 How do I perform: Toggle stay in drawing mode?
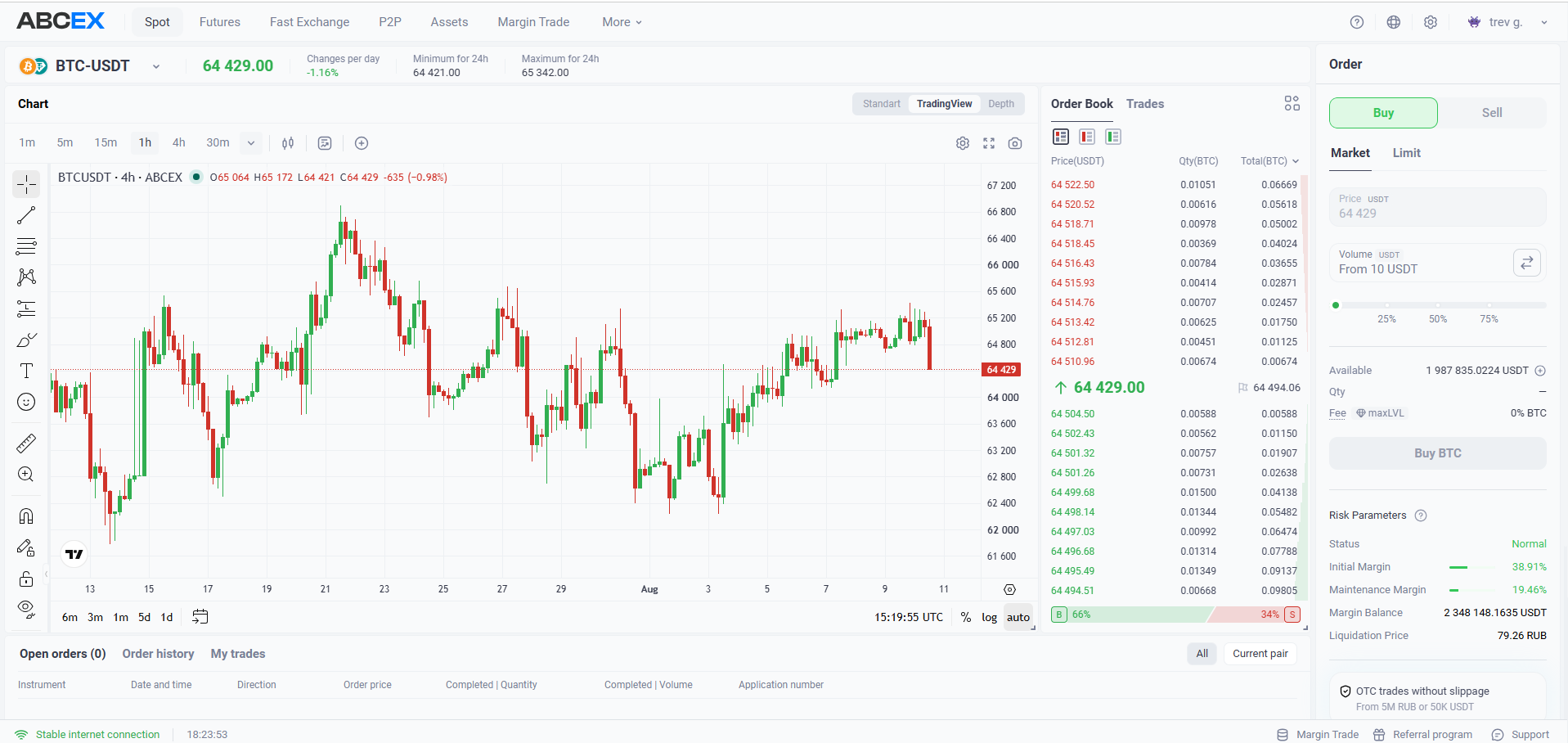(x=26, y=547)
